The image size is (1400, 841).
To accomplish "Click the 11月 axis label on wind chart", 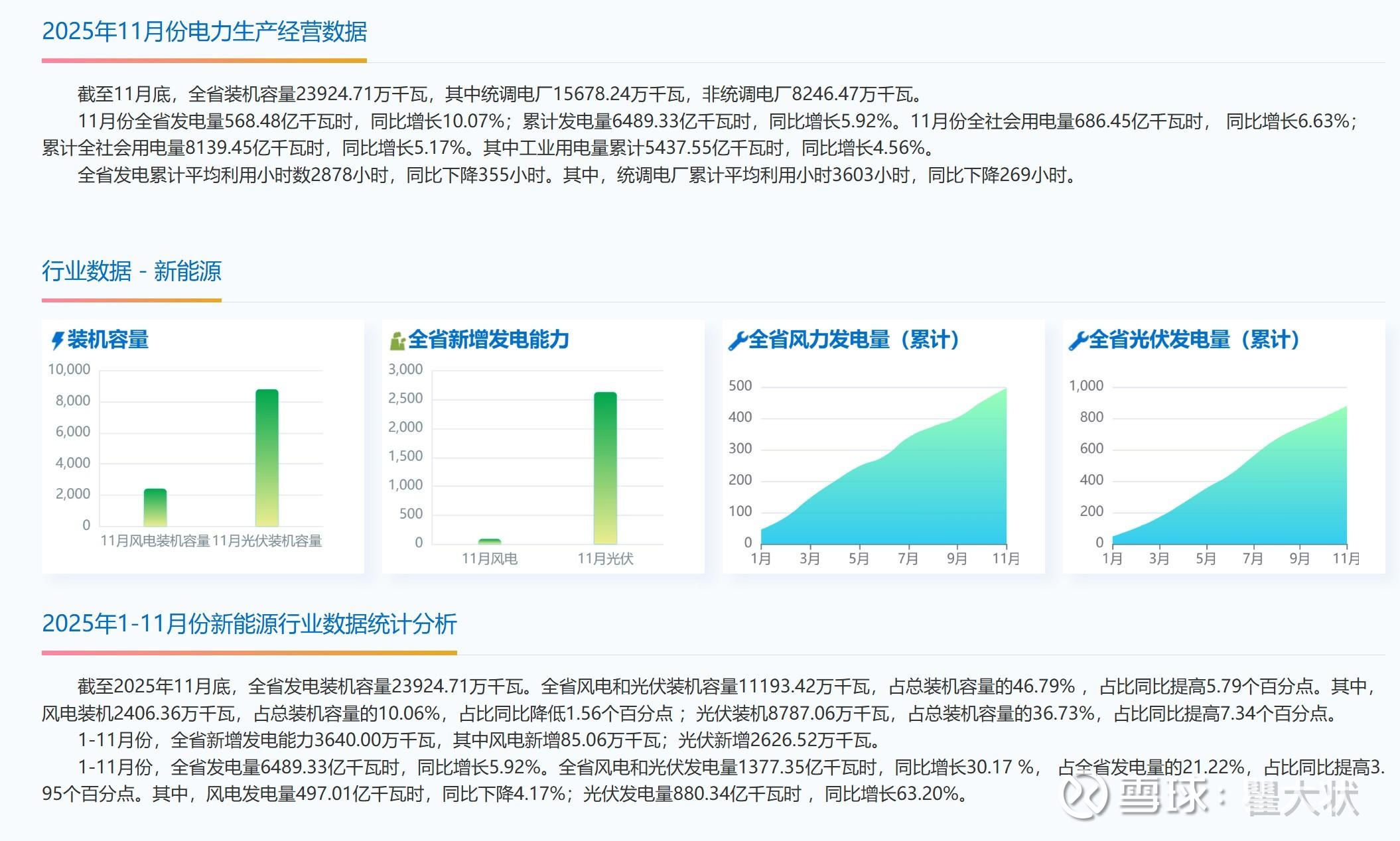I will click(x=1006, y=558).
